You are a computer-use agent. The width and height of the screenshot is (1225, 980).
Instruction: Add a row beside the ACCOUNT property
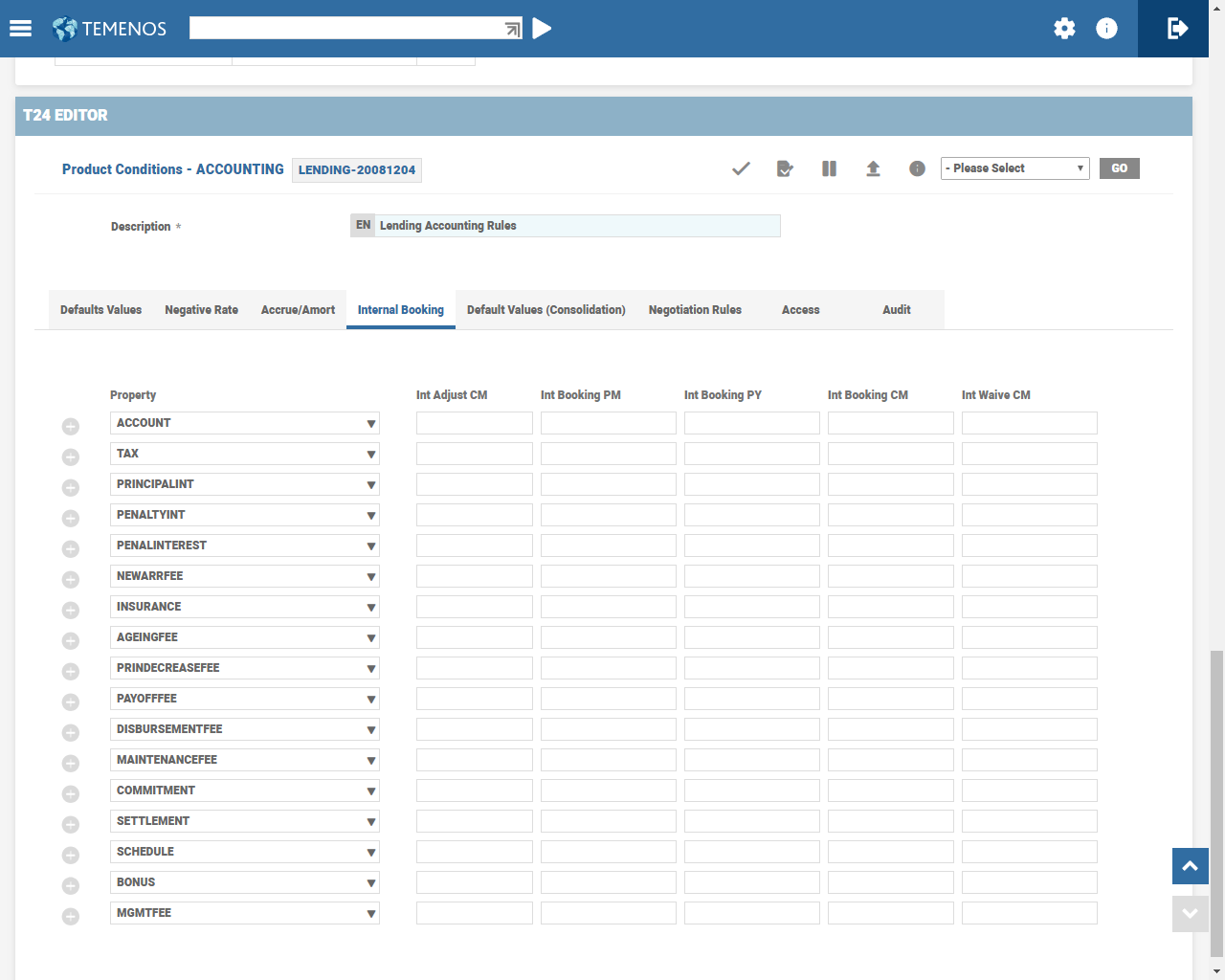tap(71, 426)
